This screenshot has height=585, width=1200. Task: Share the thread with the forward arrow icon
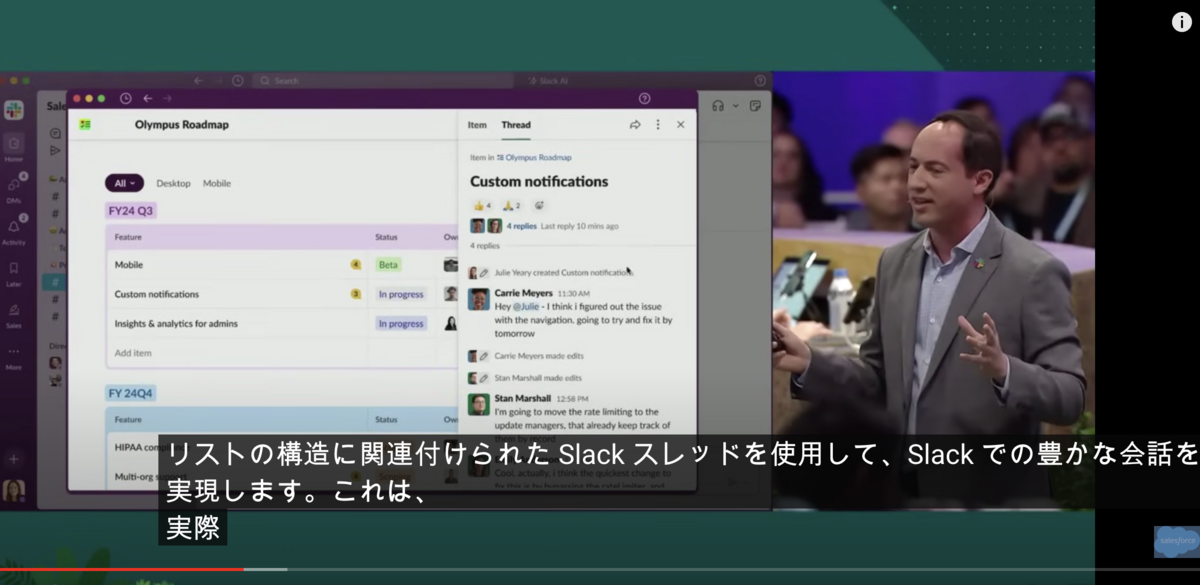[635, 125]
